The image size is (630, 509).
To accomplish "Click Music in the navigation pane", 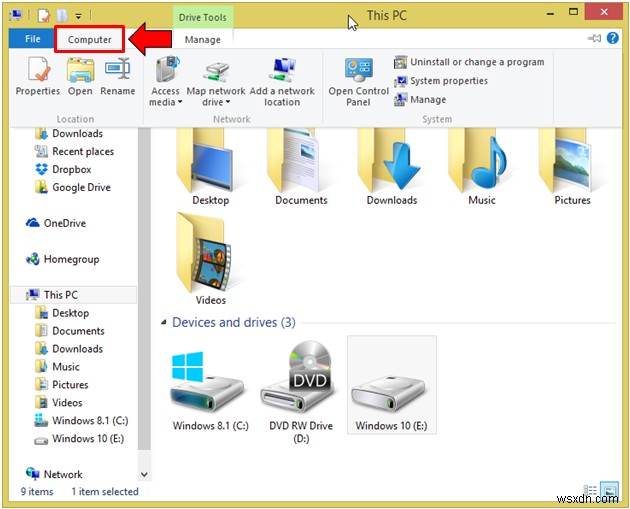I will point(57,367).
